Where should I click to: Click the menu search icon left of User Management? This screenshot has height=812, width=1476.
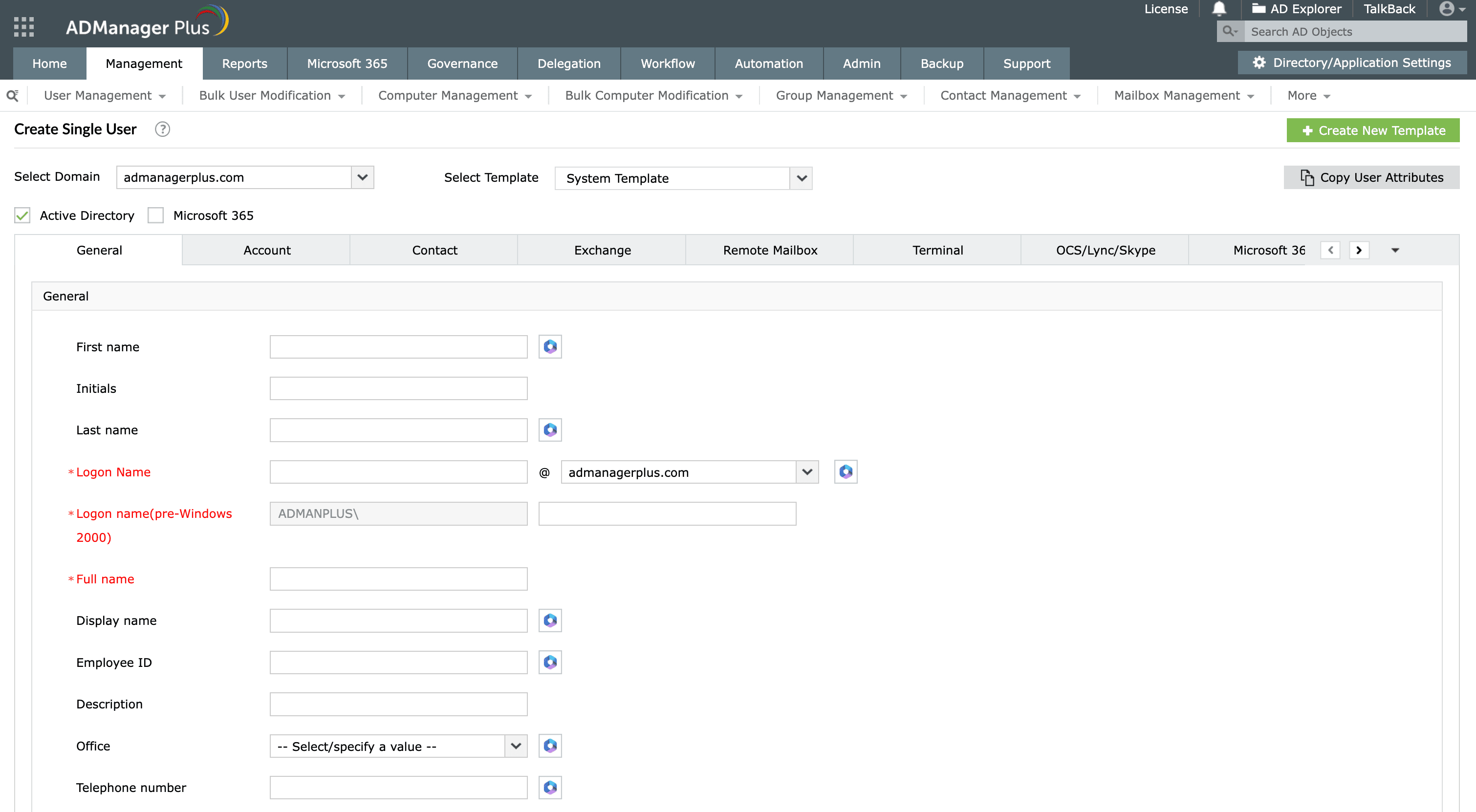coord(13,96)
